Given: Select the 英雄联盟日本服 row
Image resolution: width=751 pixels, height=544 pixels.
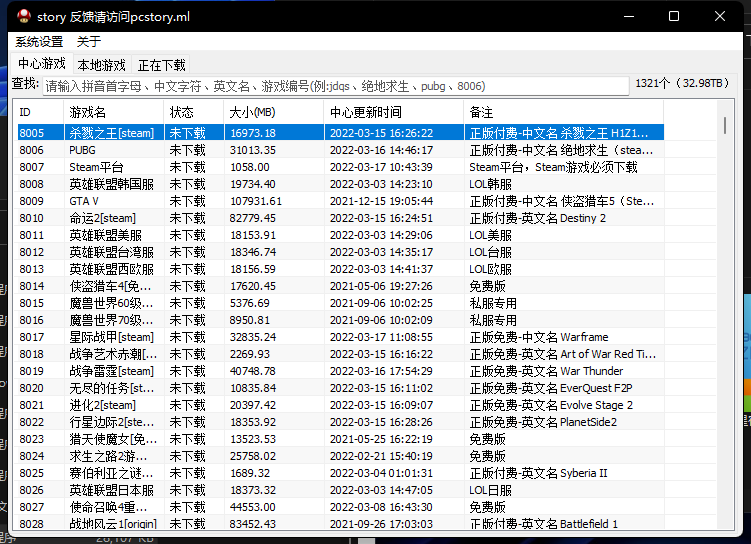Looking at the screenshot, I should (x=341, y=490).
